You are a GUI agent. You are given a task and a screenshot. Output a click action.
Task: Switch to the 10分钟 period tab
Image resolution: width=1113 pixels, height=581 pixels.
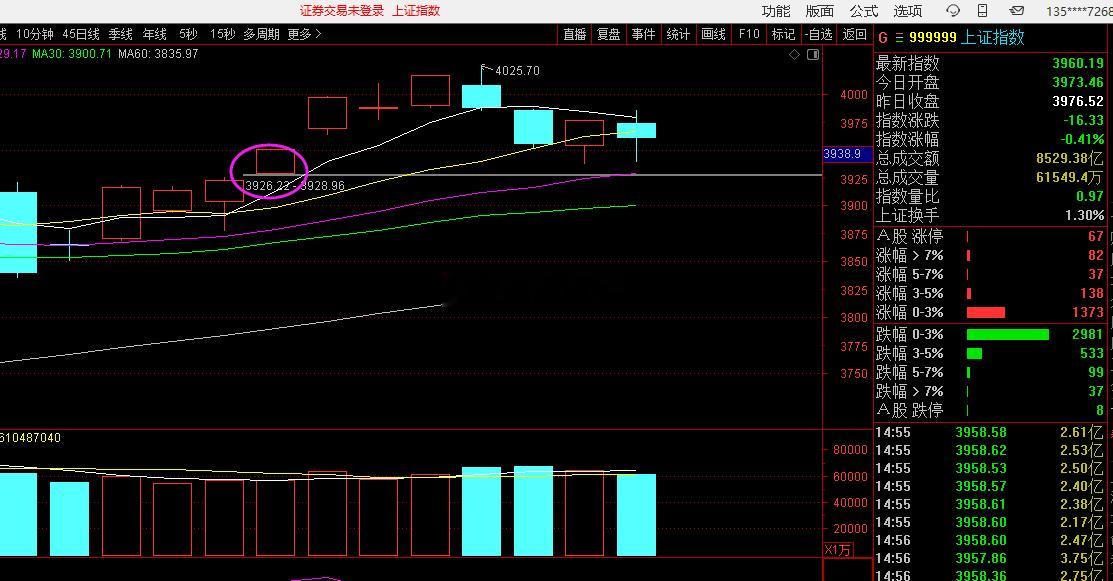coord(34,33)
